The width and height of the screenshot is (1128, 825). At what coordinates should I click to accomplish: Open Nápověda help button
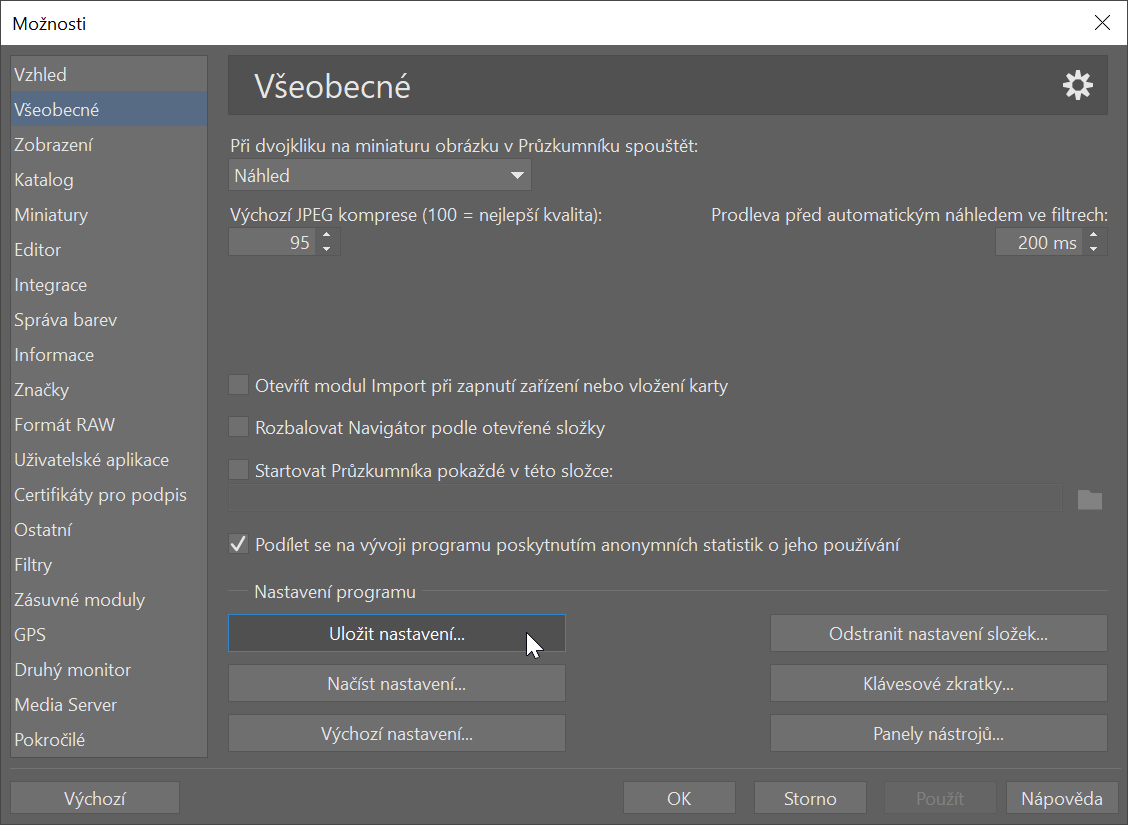click(x=1061, y=798)
